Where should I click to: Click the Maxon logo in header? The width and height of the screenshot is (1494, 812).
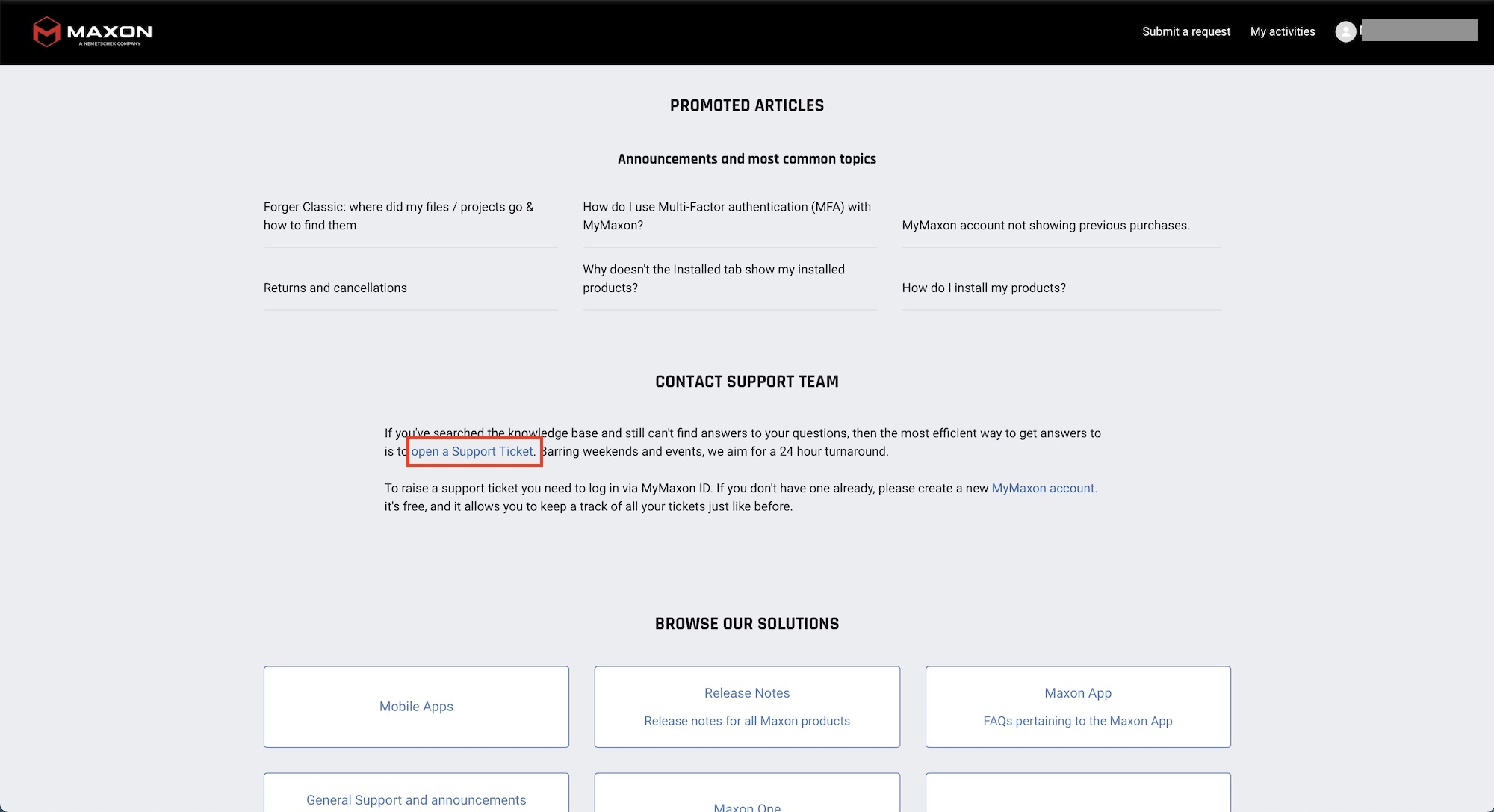click(x=93, y=32)
